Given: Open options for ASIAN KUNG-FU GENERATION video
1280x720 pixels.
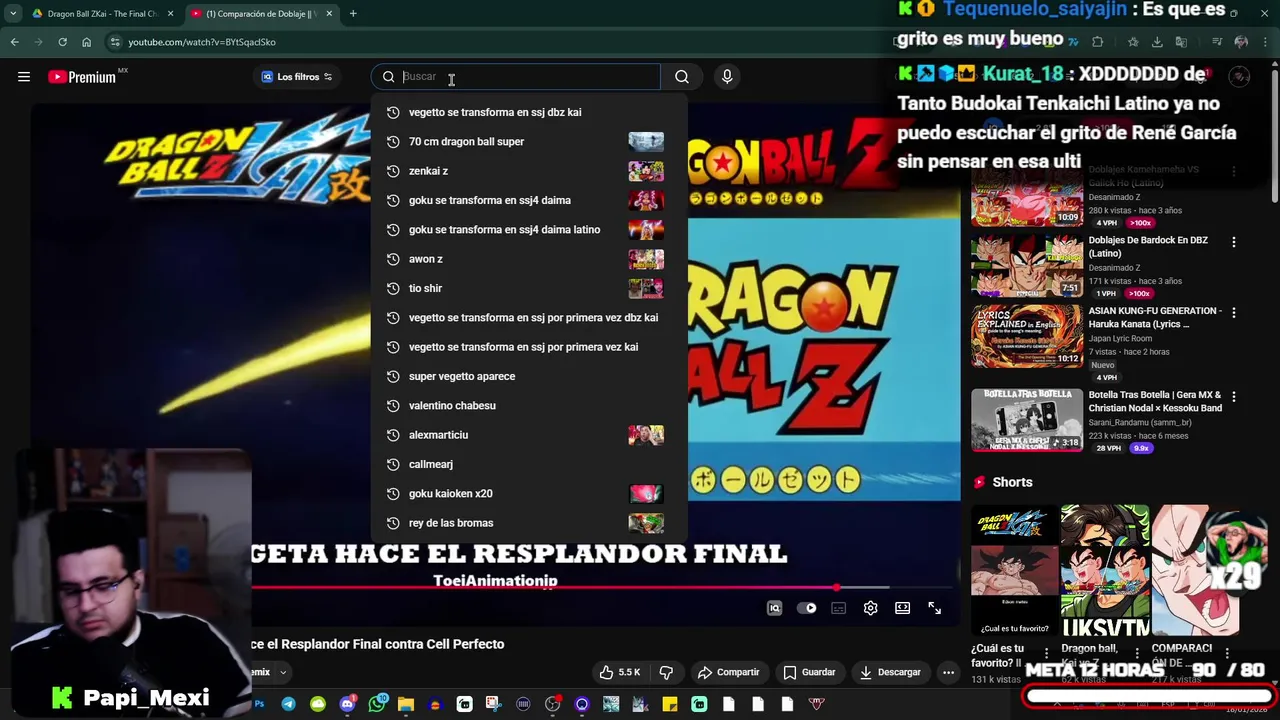Looking at the screenshot, I should pos(1233,313).
